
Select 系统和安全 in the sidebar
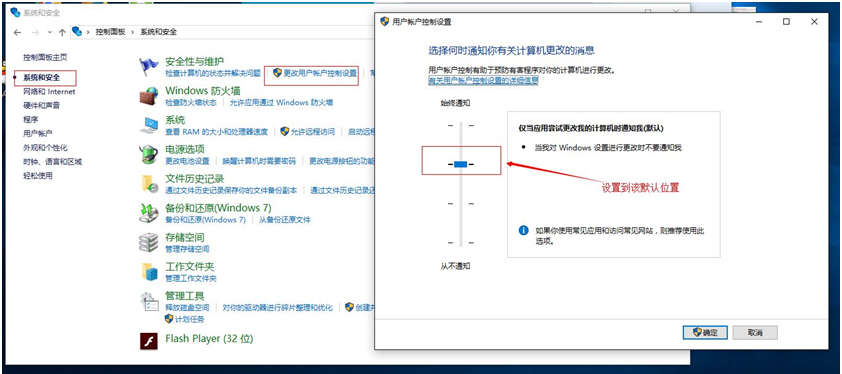pos(42,77)
